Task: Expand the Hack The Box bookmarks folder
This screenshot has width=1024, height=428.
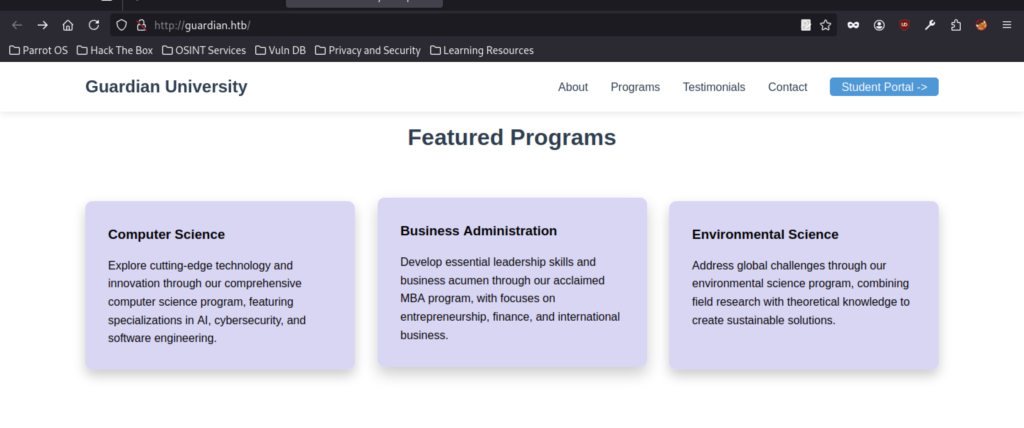Action: click(114, 50)
